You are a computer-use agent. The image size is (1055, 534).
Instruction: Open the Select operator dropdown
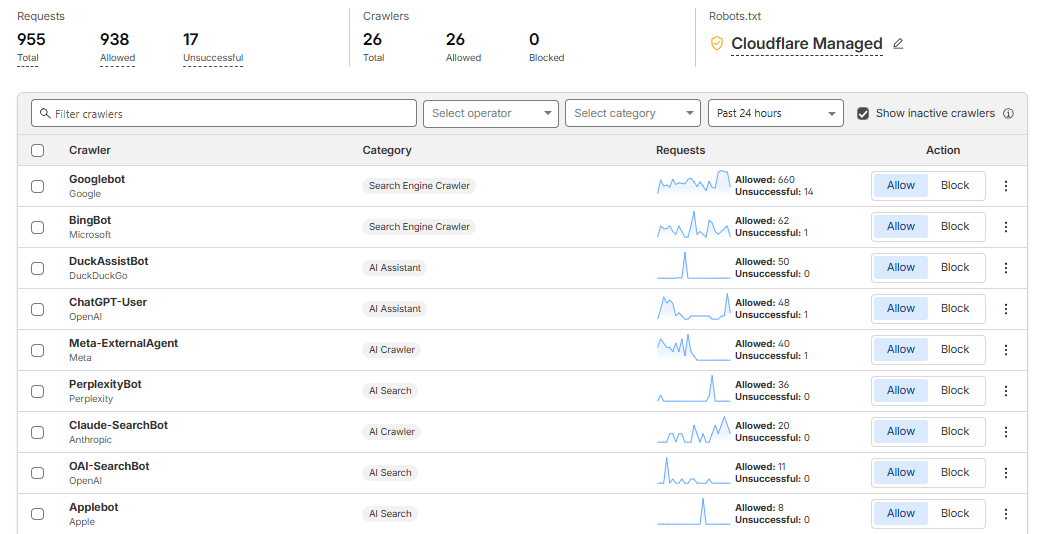click(x=491, y=113)
